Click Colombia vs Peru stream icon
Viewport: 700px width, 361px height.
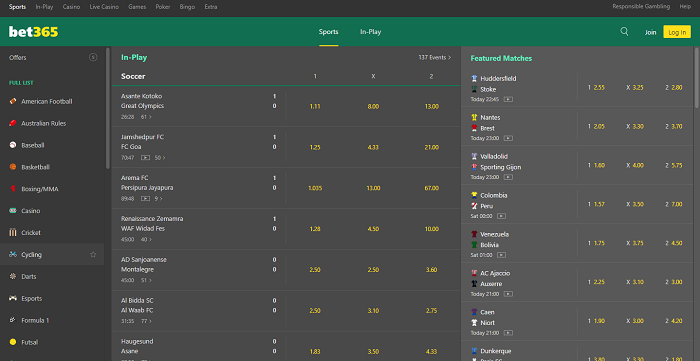(x=501, y=216)
